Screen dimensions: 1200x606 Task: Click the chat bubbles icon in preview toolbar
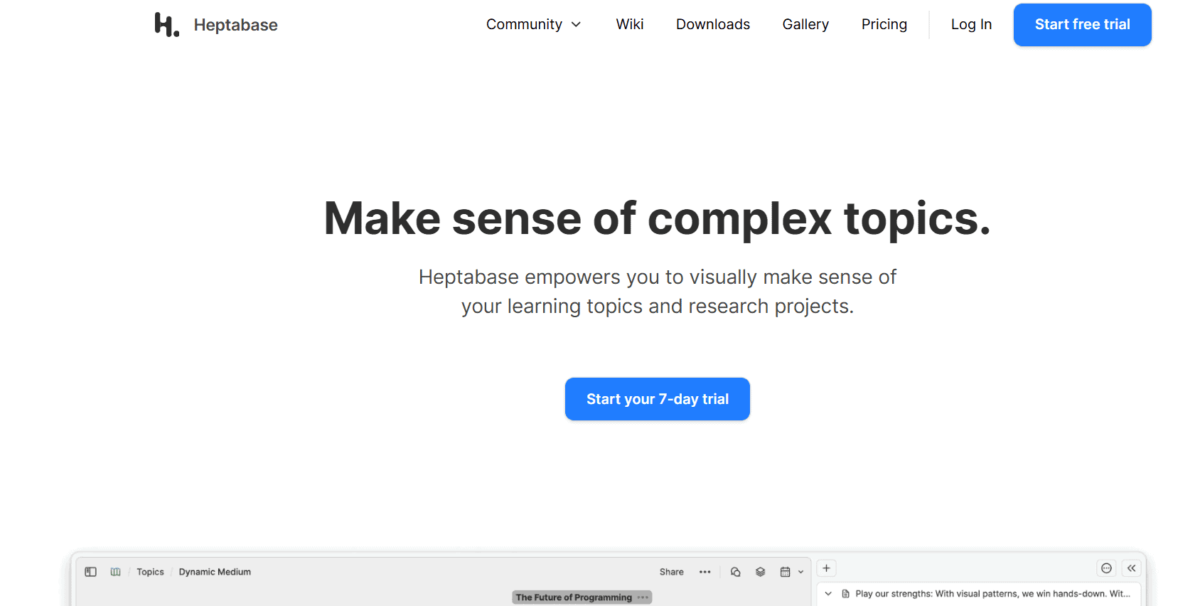pos(735,572)
